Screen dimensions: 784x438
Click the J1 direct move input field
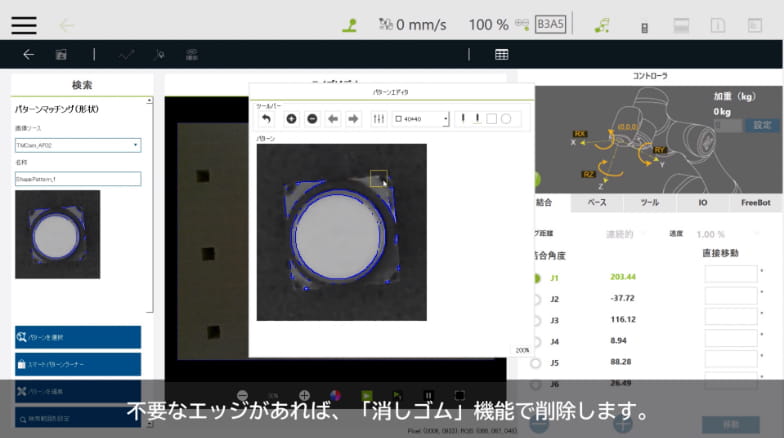[730, 274]
